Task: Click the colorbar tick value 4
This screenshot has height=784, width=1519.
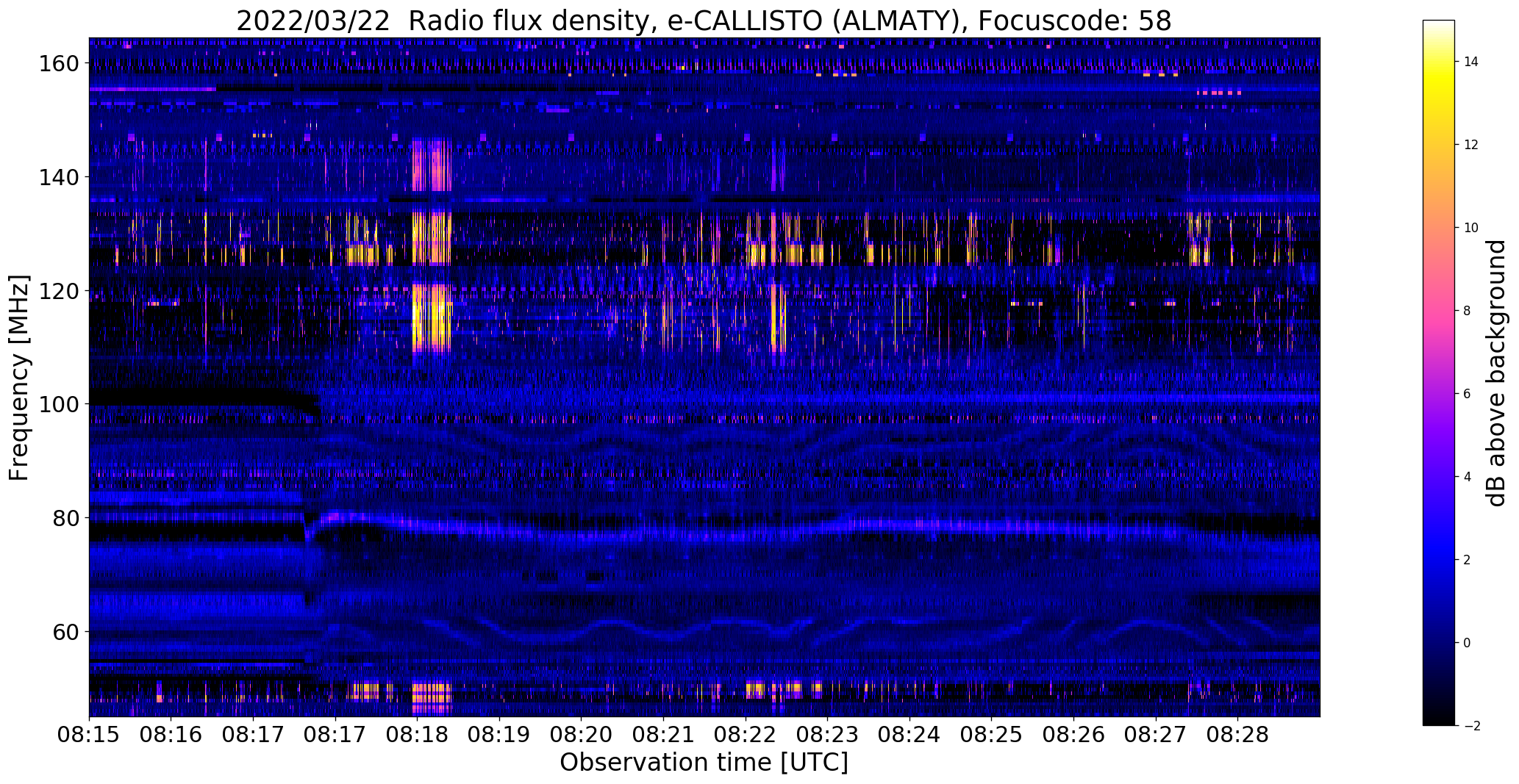Action: pyautogui.click(x=1468, y=477)
